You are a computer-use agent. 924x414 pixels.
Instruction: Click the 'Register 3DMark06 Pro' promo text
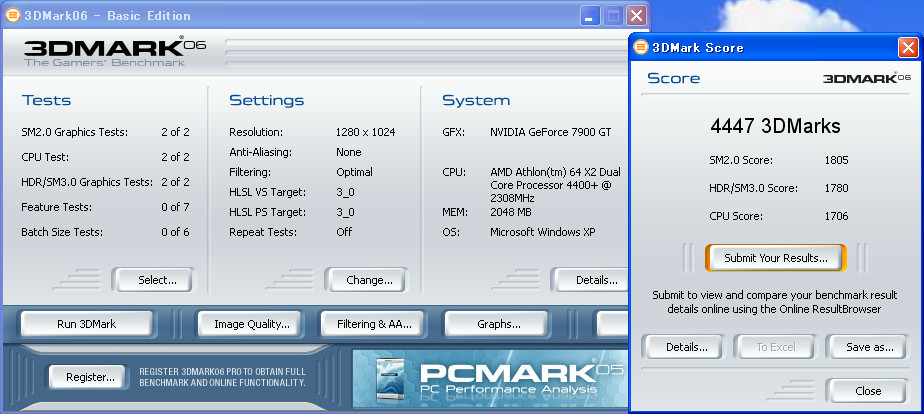[x=222, y=377]
